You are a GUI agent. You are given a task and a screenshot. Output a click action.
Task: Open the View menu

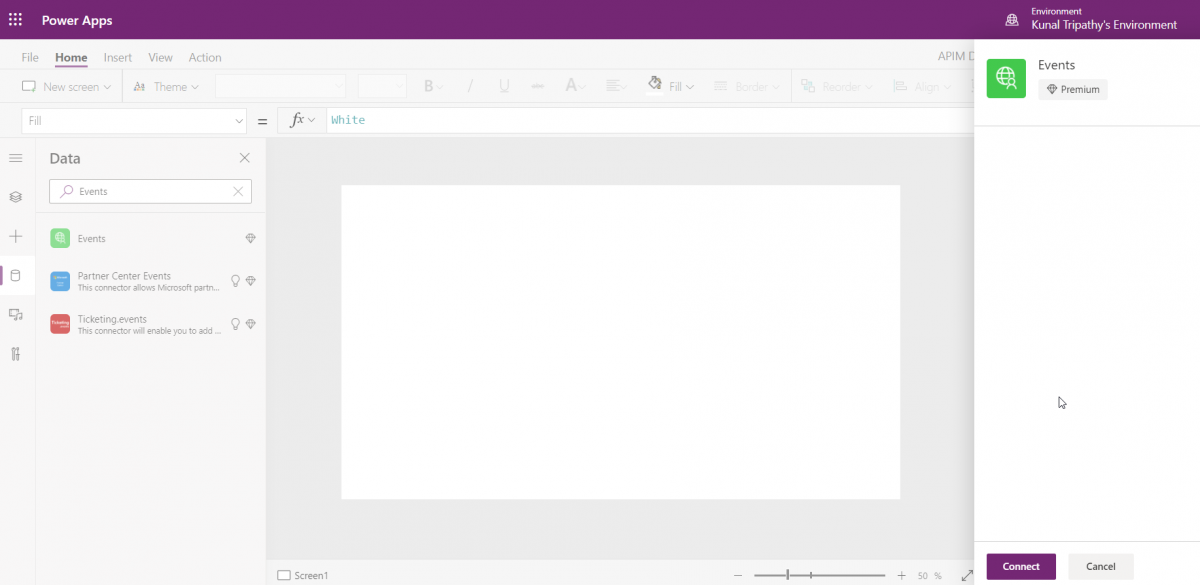tap(160, 57)
